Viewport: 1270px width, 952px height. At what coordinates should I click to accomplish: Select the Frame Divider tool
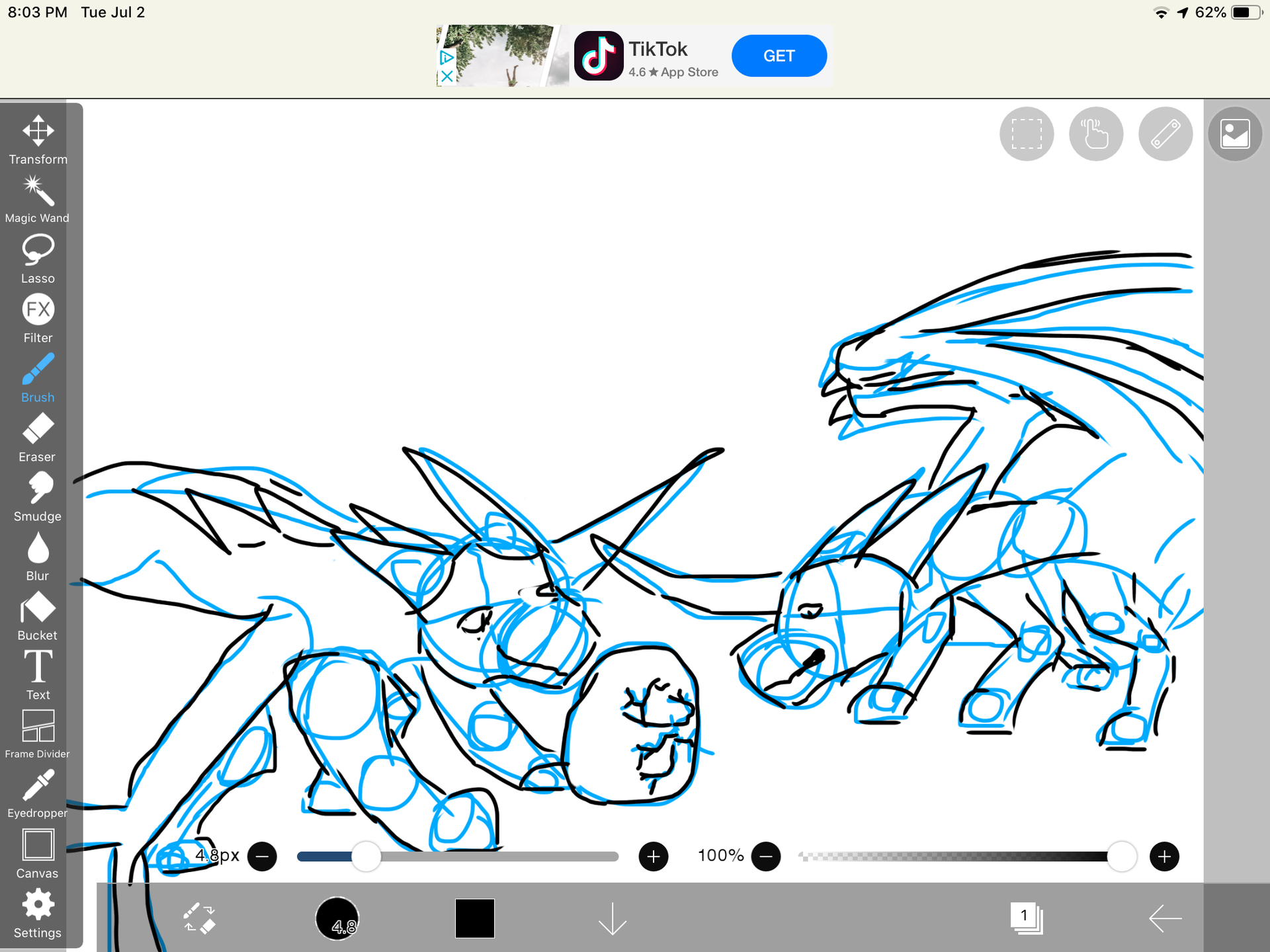click(38, 734)
